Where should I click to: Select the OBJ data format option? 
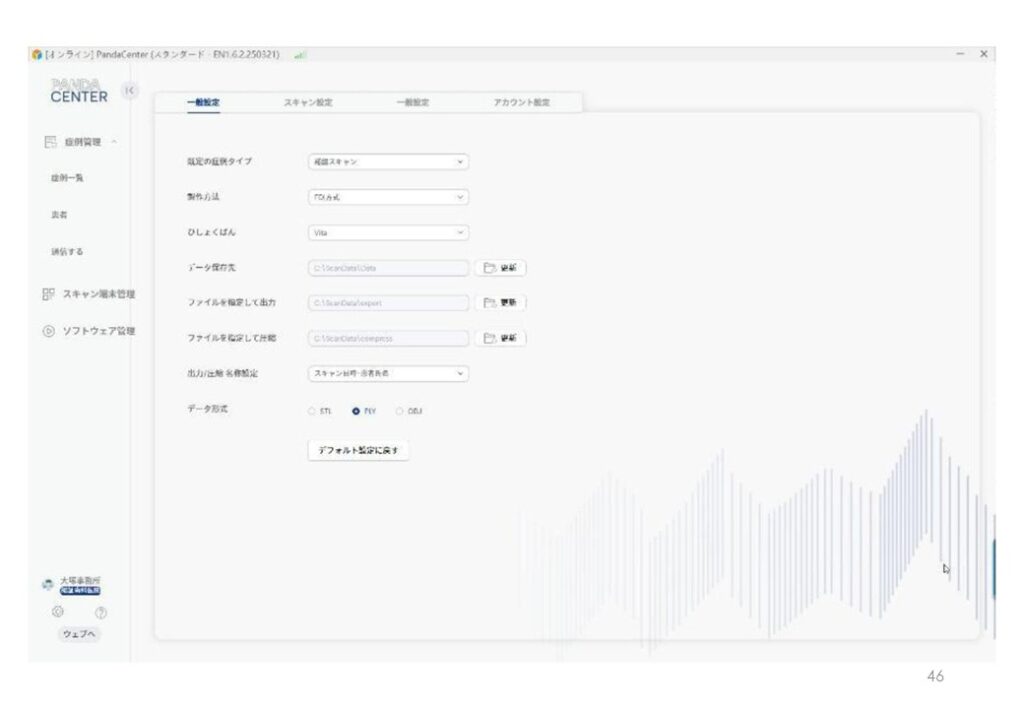(401, 411)
